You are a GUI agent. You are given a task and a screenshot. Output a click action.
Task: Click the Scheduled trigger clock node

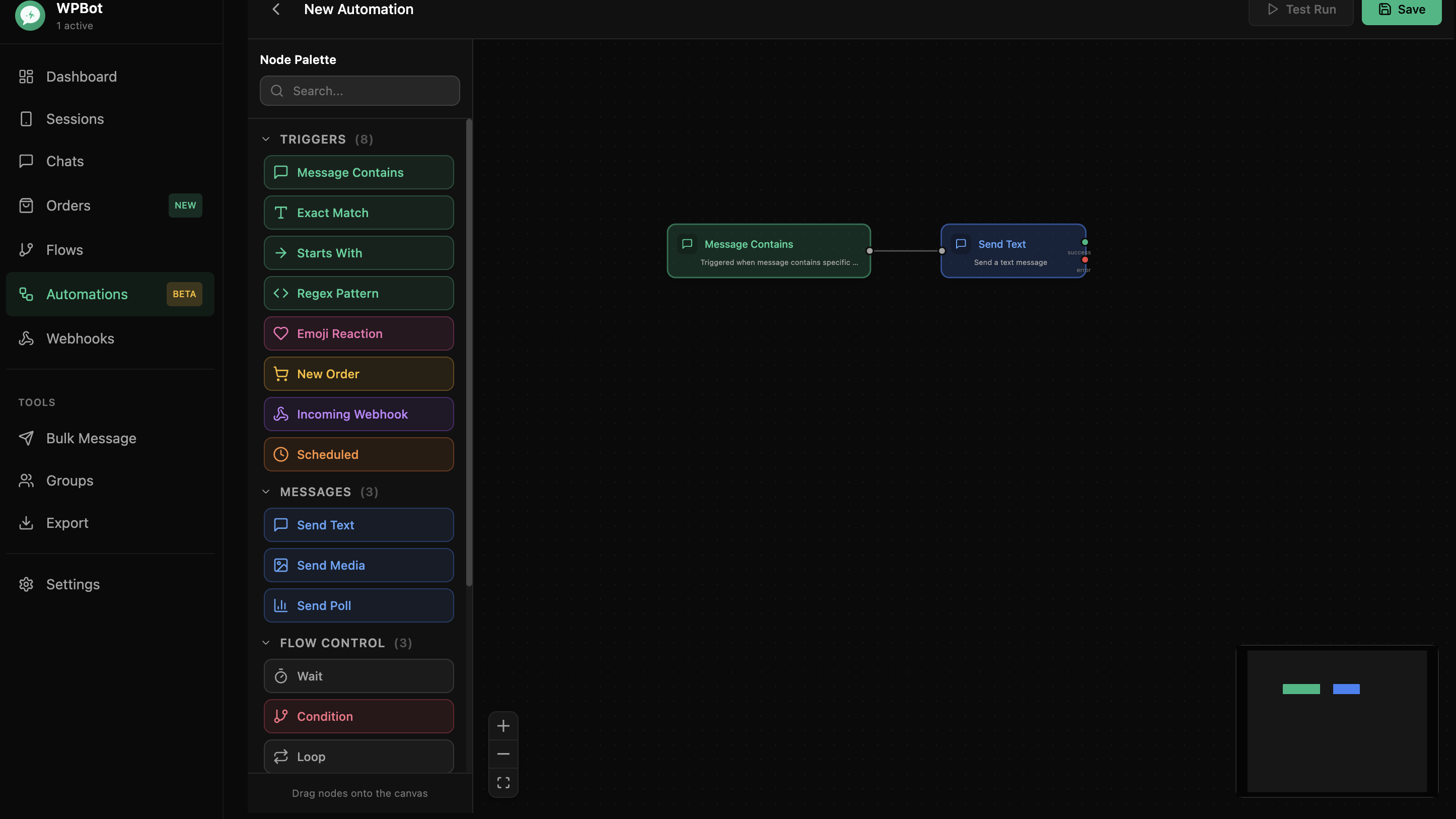click(358, 455)
